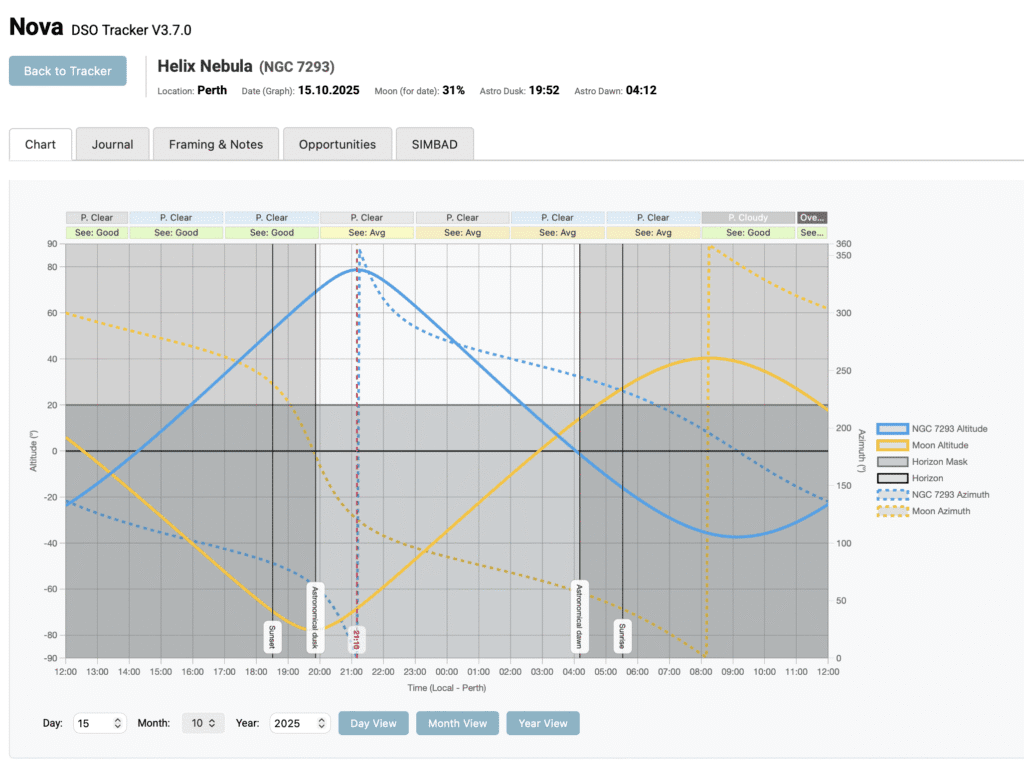The image size is (1024, 777).
Task: Select the Opportunities tab
Action: (x=337, y=144)
